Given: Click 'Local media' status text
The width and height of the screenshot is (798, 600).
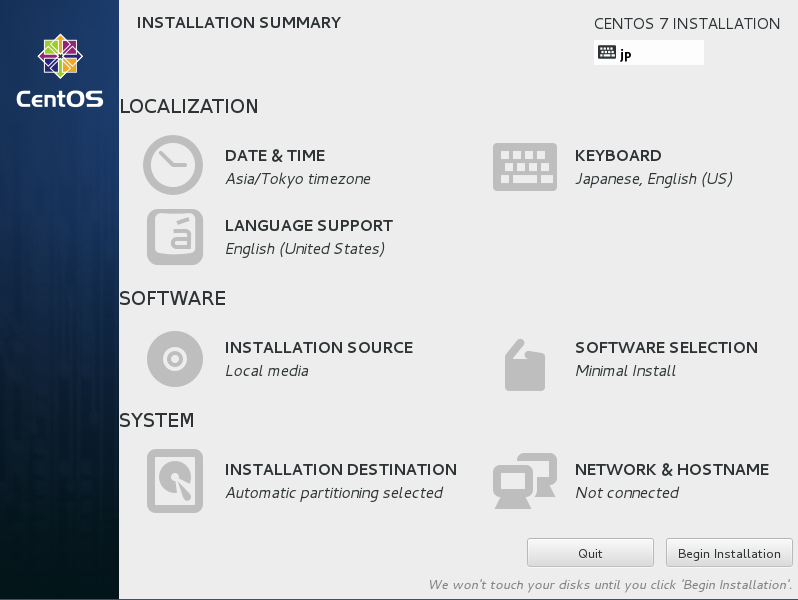Looking at the screenshot, I should [267, 370].
